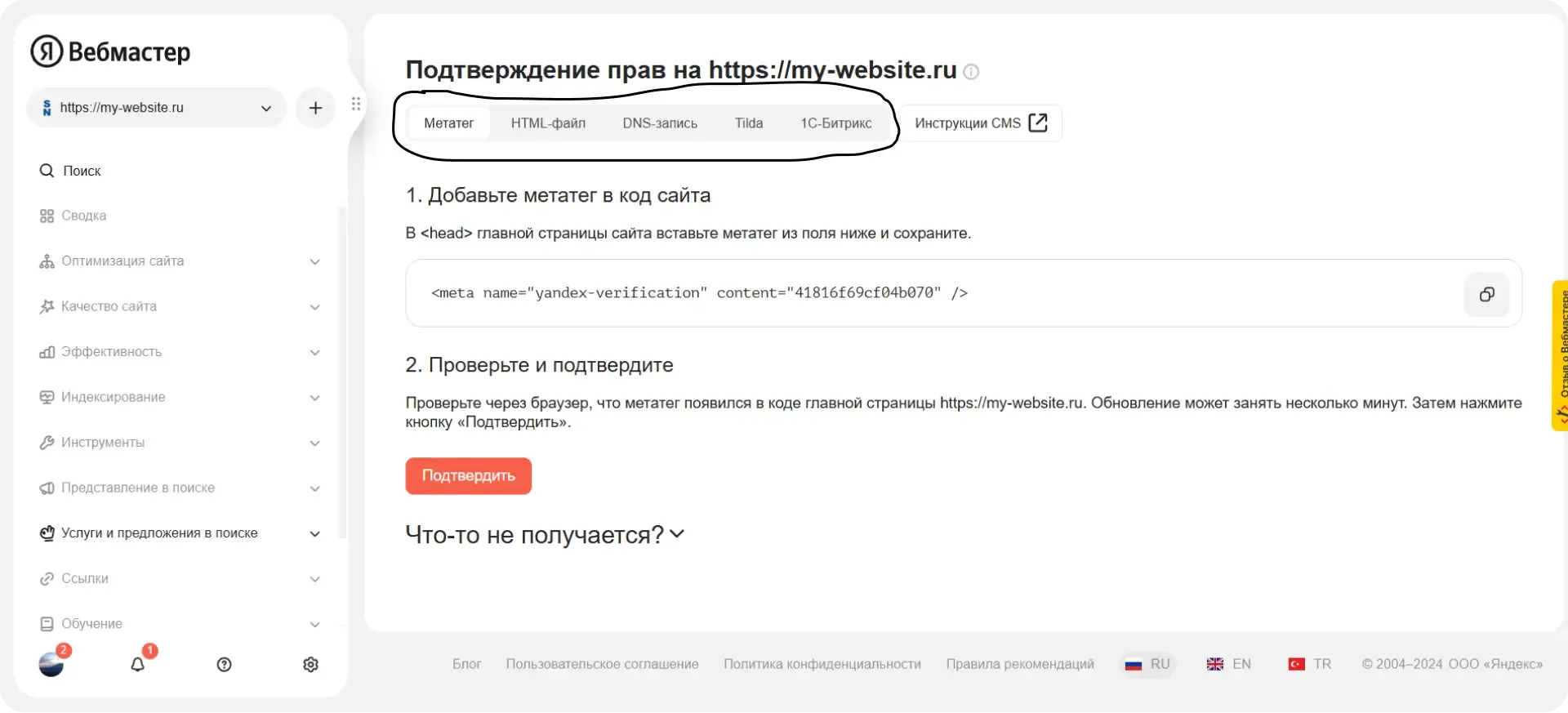Open the Блог footer link

pos(467,664)
